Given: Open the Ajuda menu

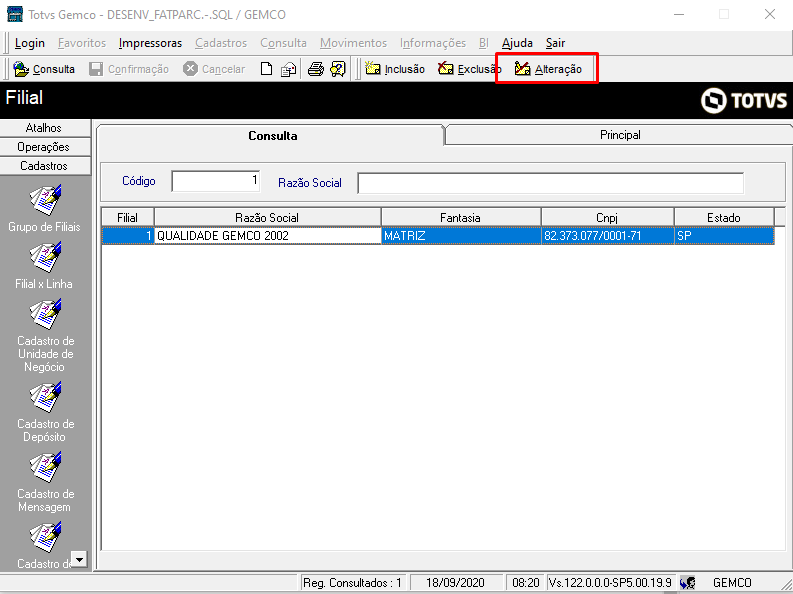Looking at the screenshot, I should coord(517,43).
